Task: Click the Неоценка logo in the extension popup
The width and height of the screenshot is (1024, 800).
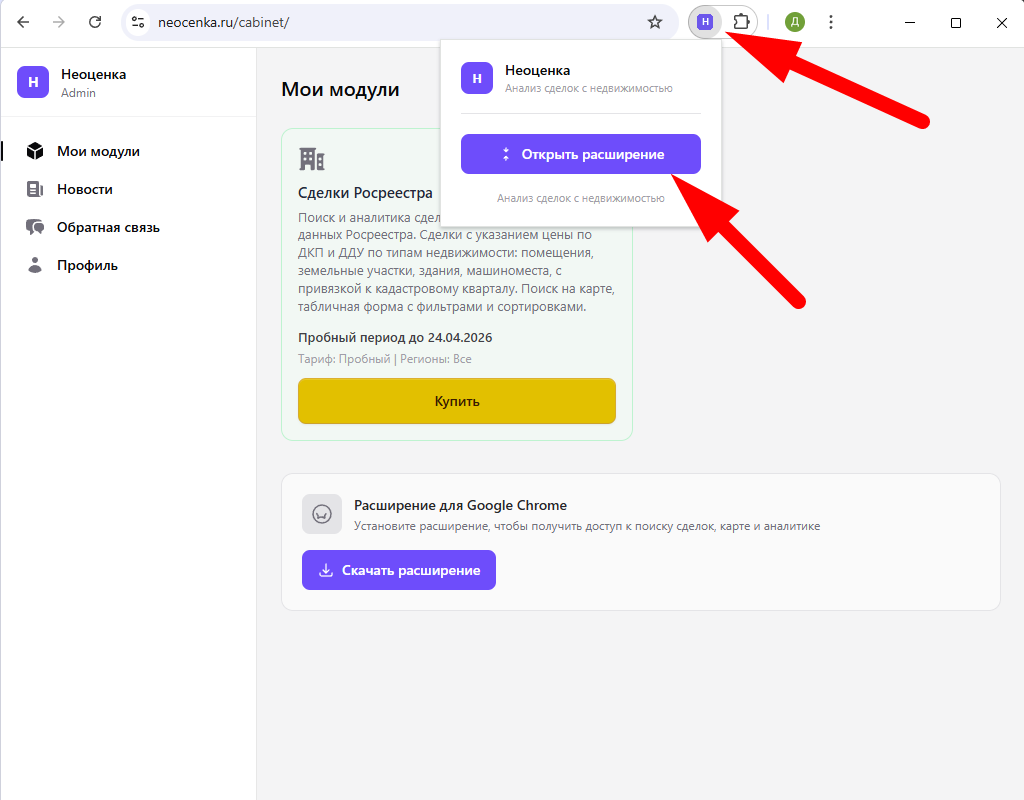Action: [x=477, y=78]
